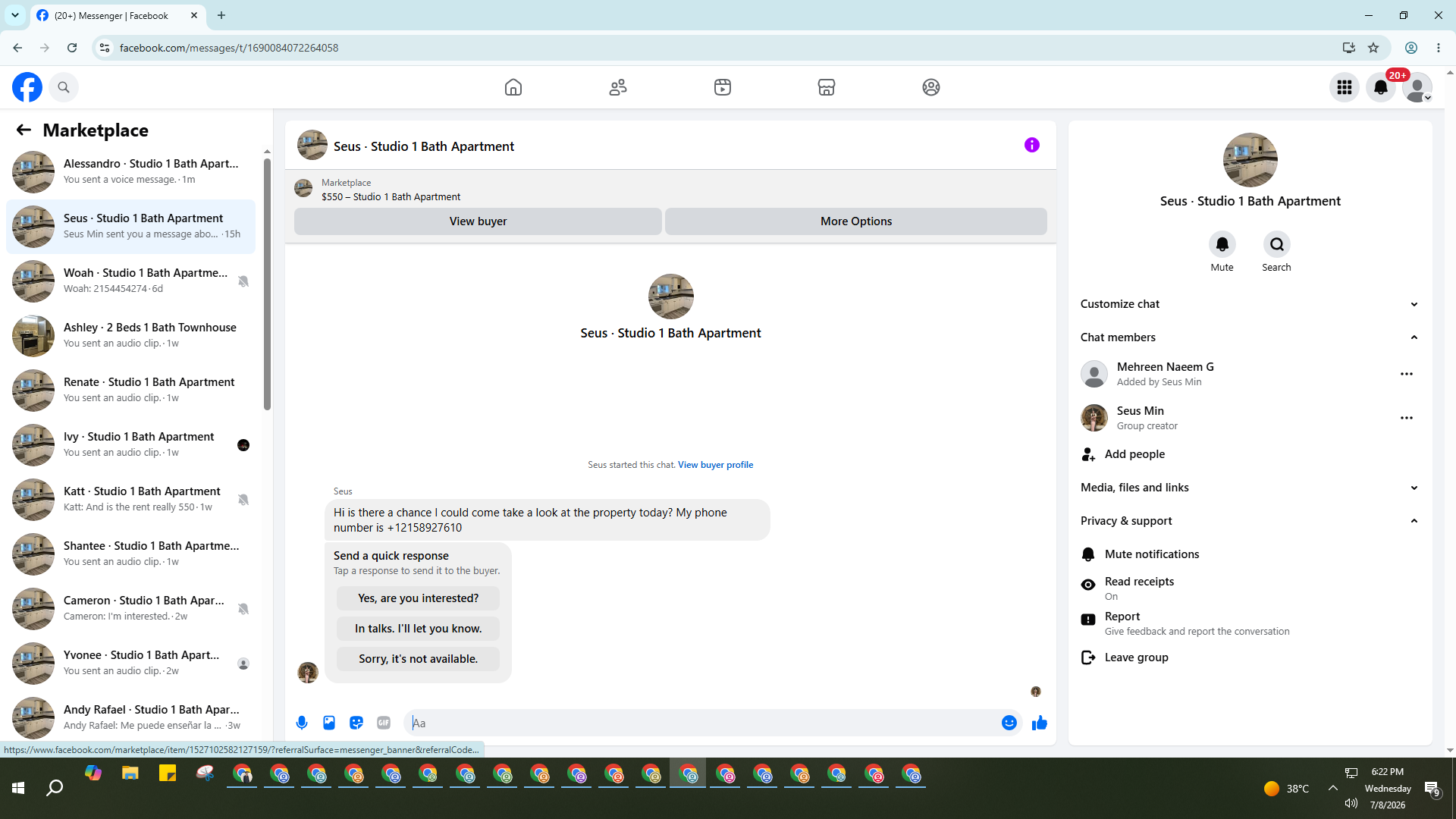The height and width of the screenshot is (819, 1456).
Task: Open Friends icon in top navigation
Action: pos(618,87)
